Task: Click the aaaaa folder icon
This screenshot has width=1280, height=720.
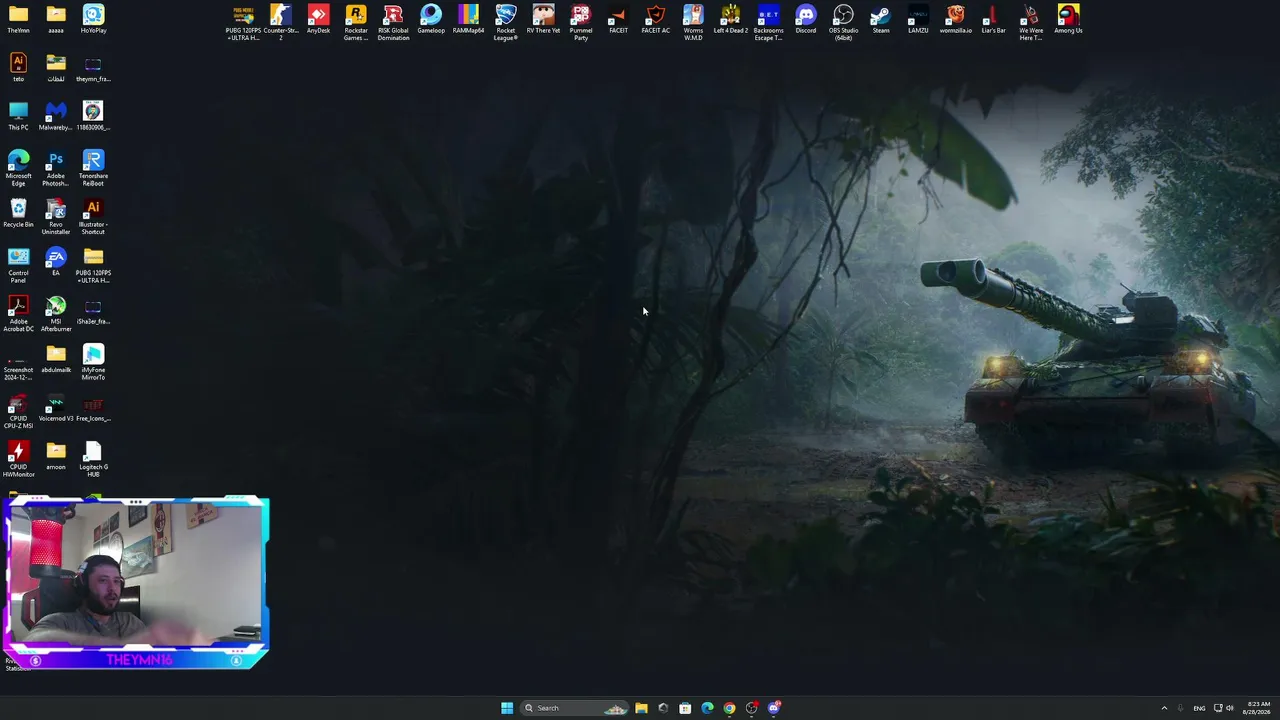Action: click(x=56, y=19)
